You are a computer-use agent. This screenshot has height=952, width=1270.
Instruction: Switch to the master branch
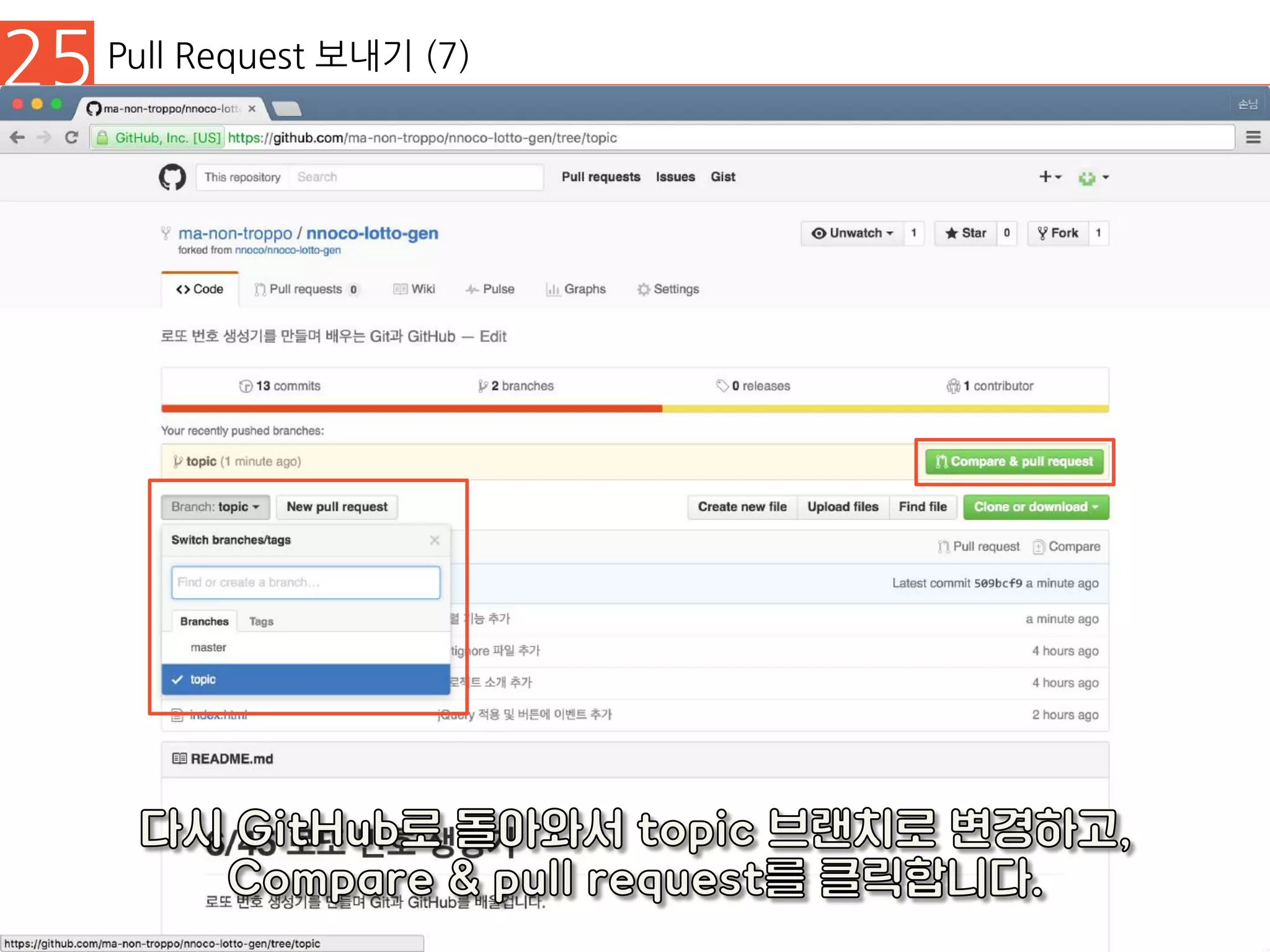click(x=306, y=648)
